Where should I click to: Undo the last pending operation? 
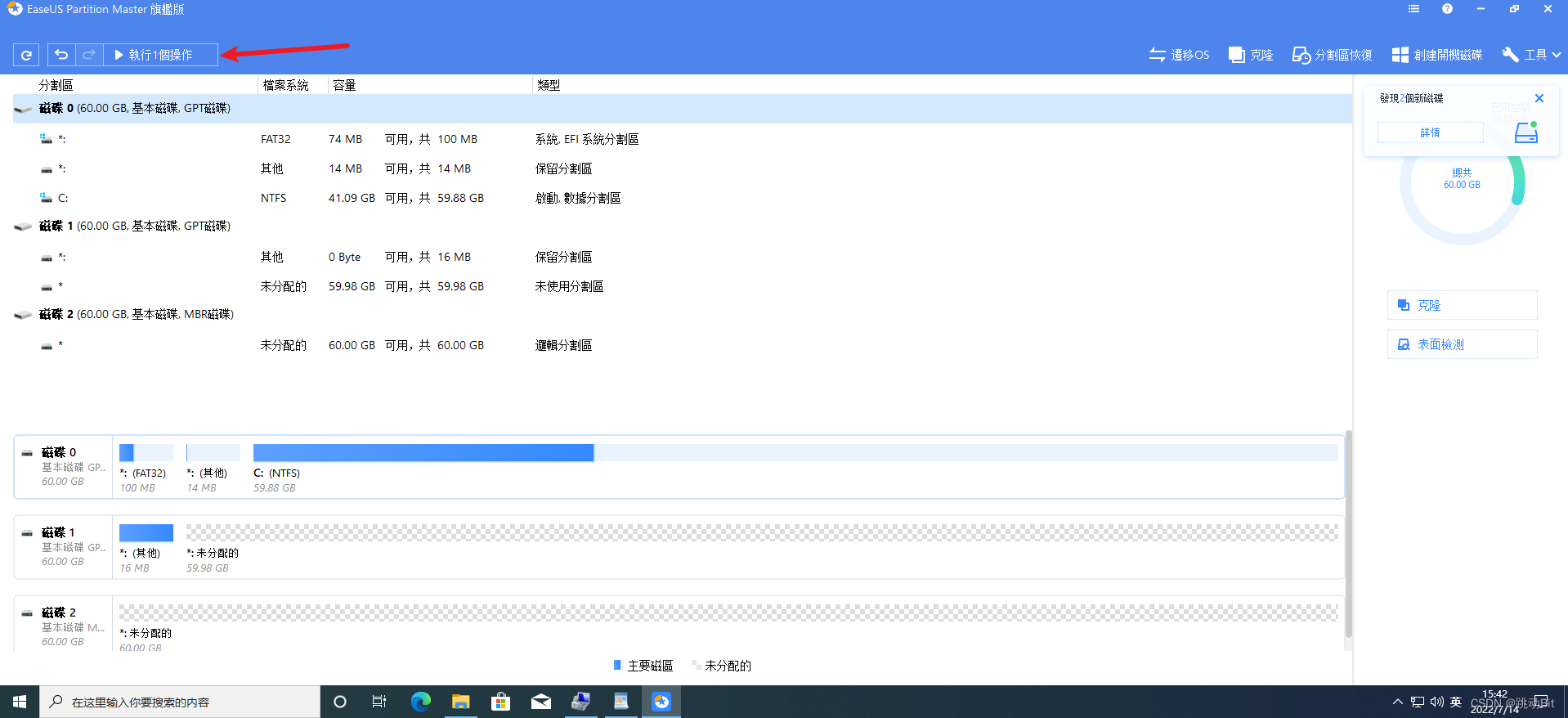[x=61, y=55]
